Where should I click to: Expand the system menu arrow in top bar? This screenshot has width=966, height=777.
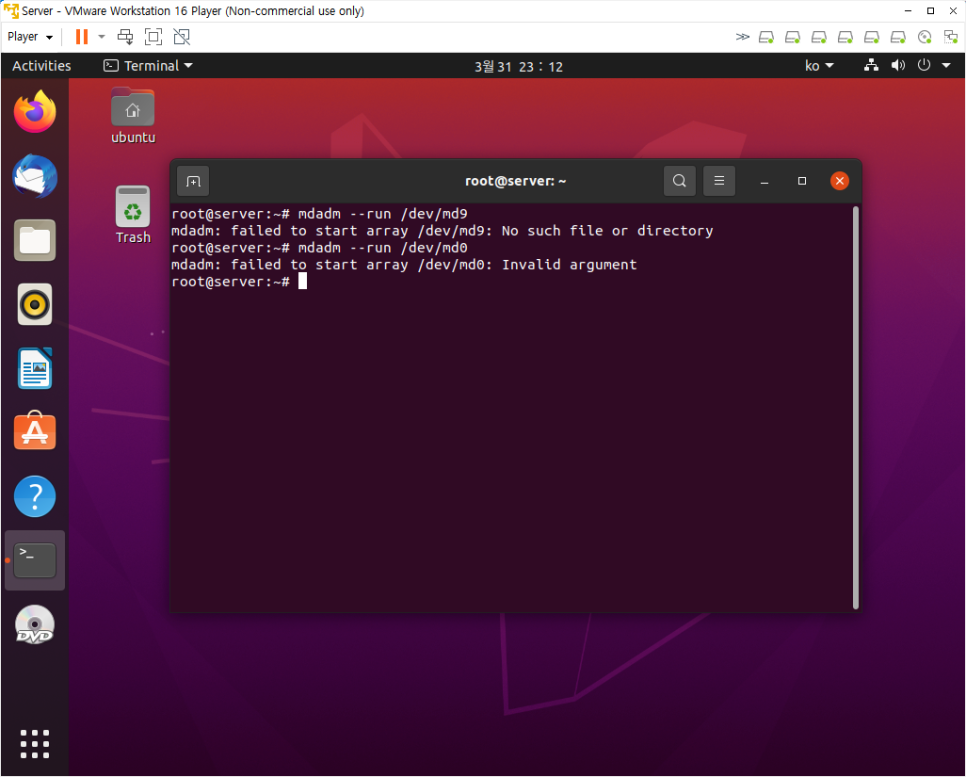[x=946, y=65]
